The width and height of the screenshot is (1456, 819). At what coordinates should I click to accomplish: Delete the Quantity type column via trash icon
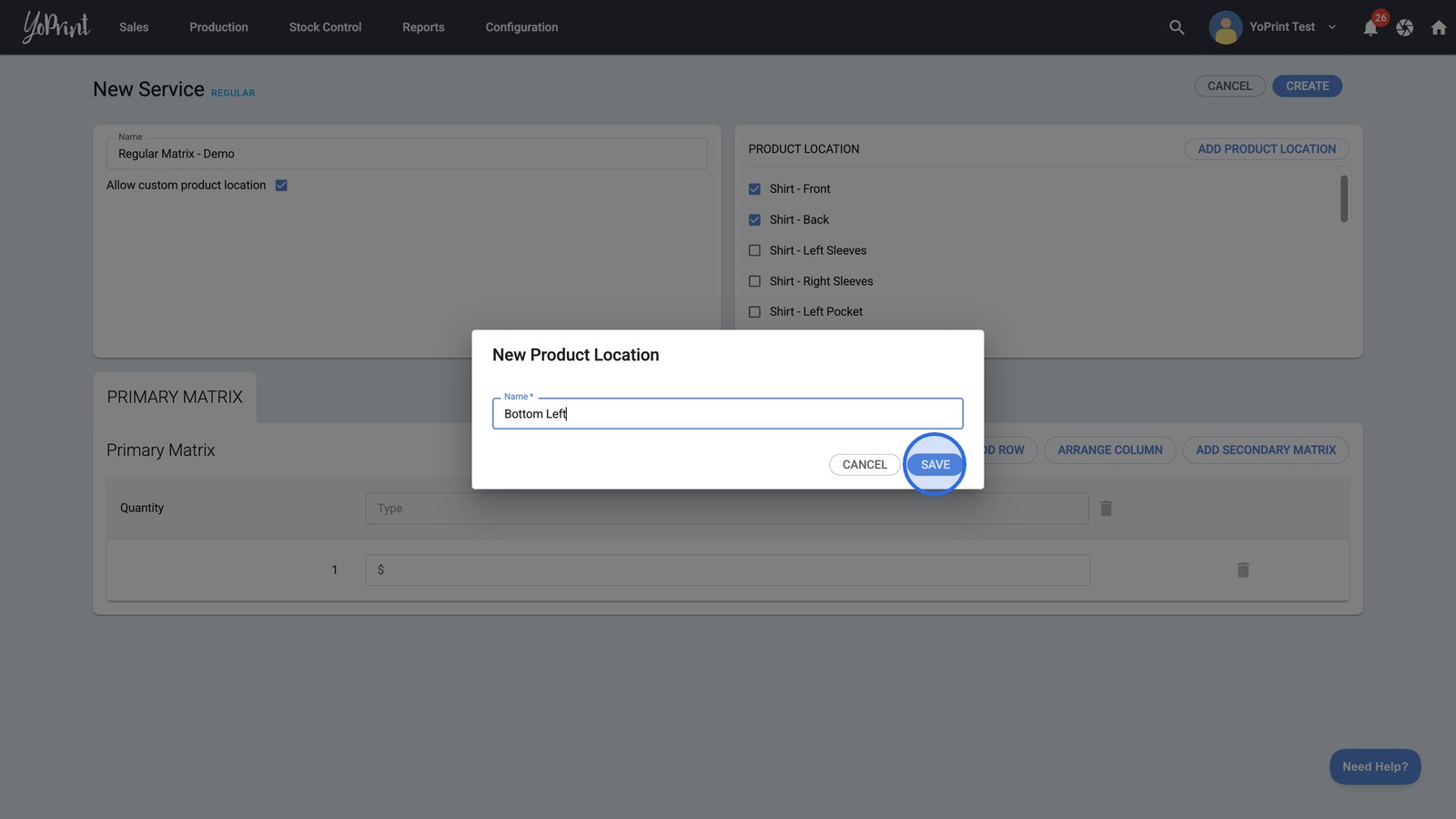click(1107, 509)
